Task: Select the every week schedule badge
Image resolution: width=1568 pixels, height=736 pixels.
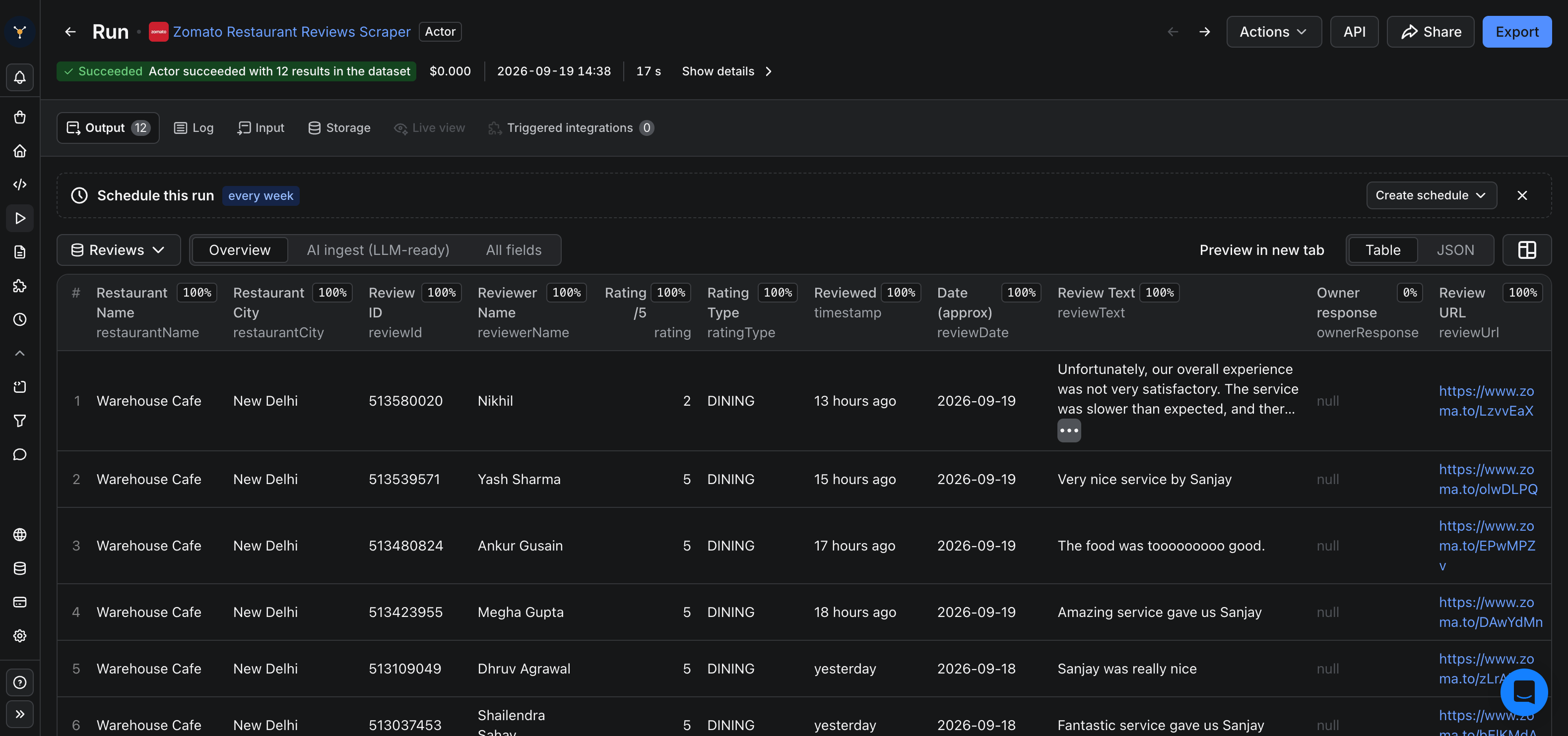Action: pyautogui.click(x=261, y=196)
